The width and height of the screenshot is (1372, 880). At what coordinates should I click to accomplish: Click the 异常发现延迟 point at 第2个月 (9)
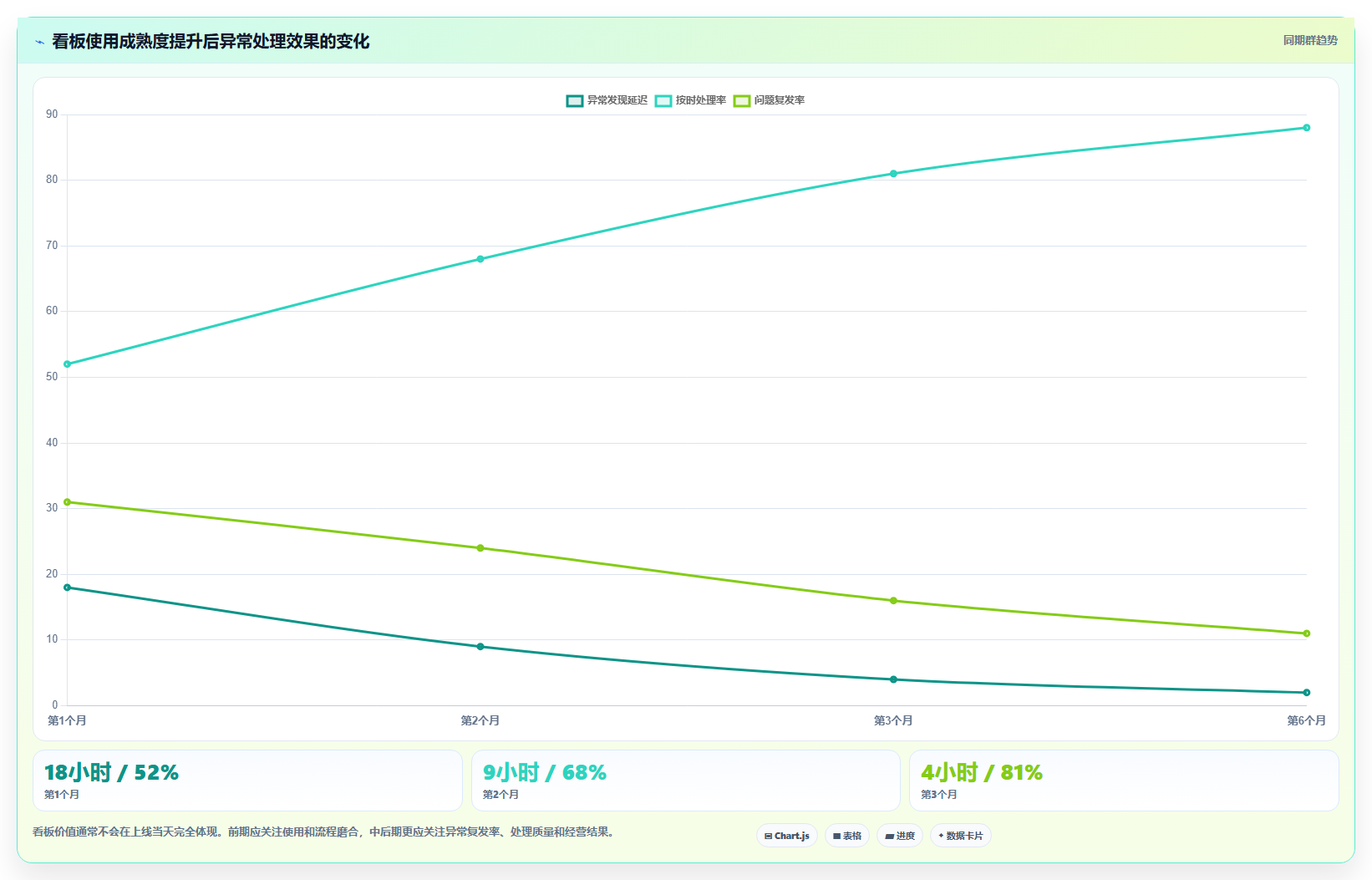[x=480, y=647]
